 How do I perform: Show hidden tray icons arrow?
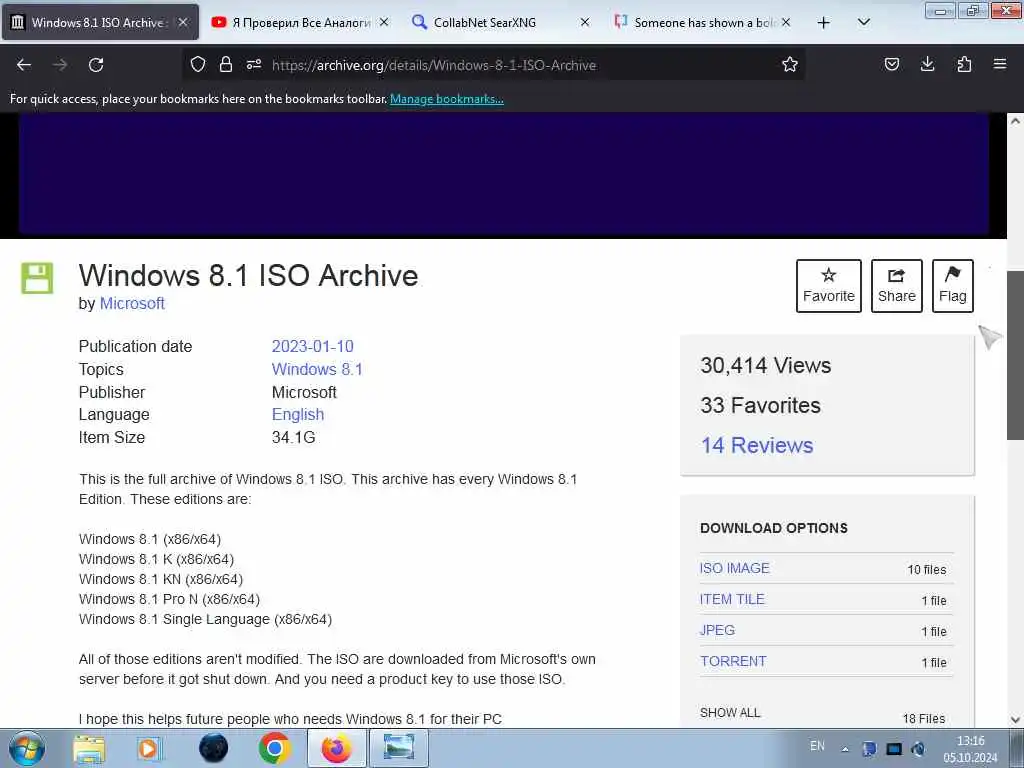click(845, 749)
